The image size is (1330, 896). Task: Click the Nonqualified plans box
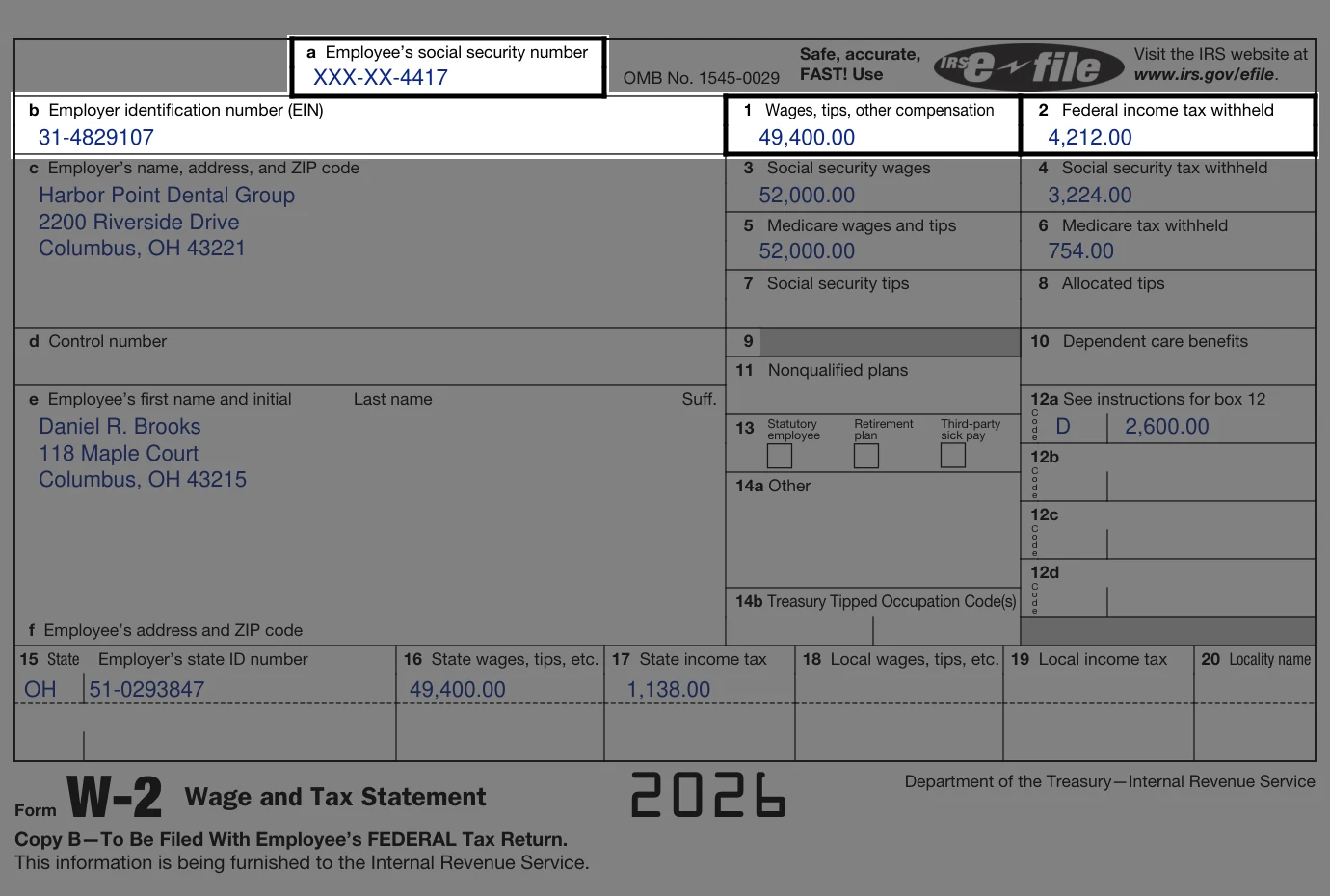click(x=873, y=385)
